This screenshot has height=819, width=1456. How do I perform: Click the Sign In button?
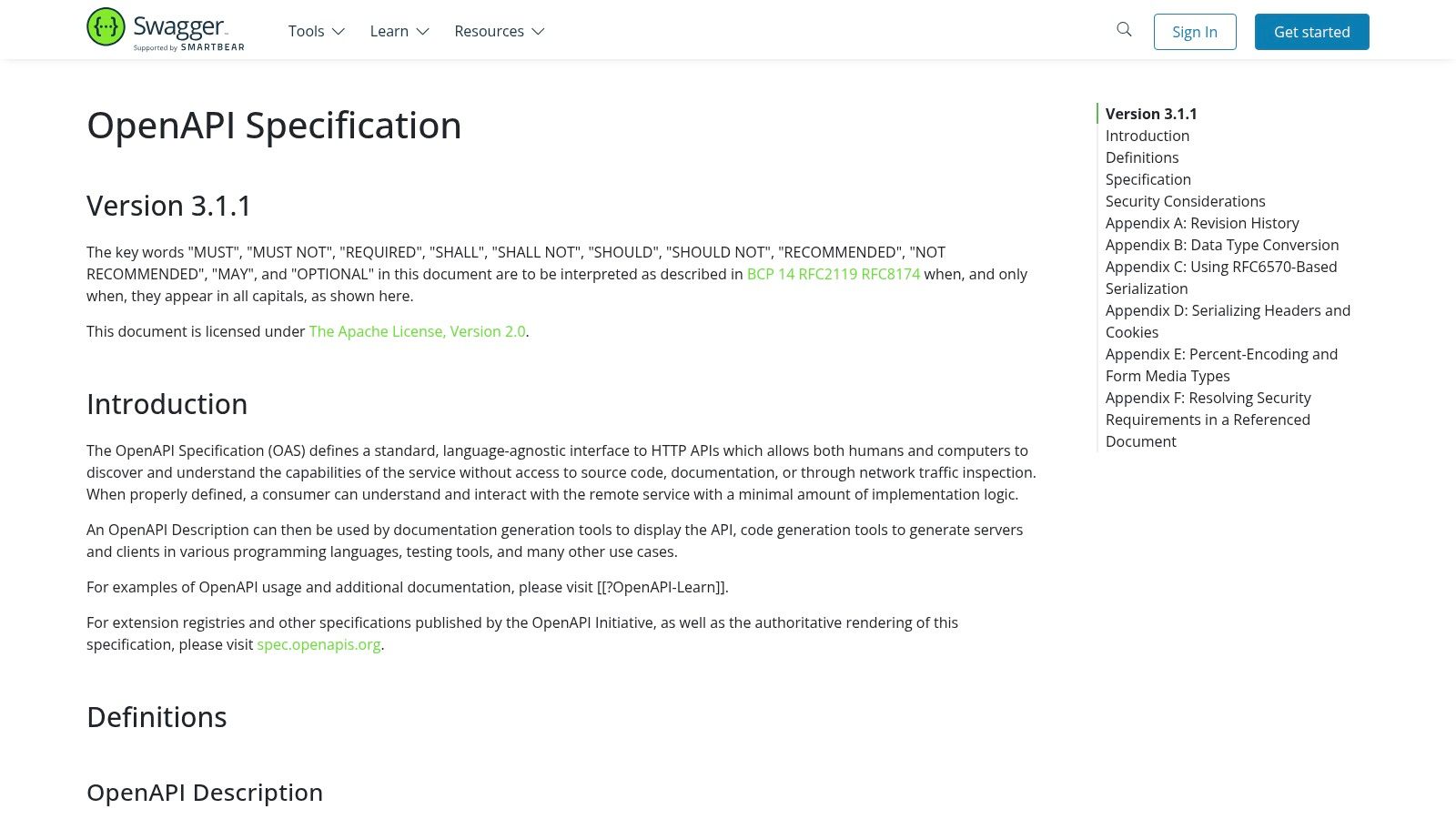[1194, 32]
